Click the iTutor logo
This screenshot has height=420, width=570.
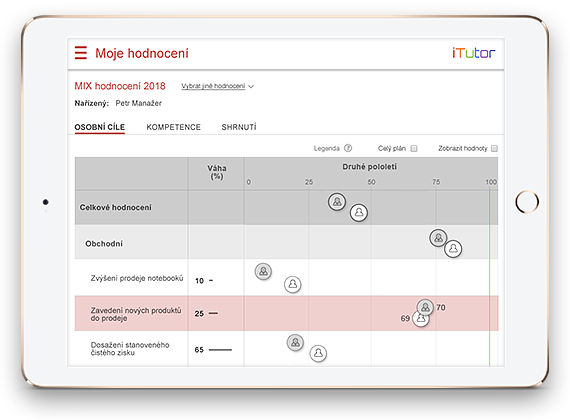click(473, 53)
